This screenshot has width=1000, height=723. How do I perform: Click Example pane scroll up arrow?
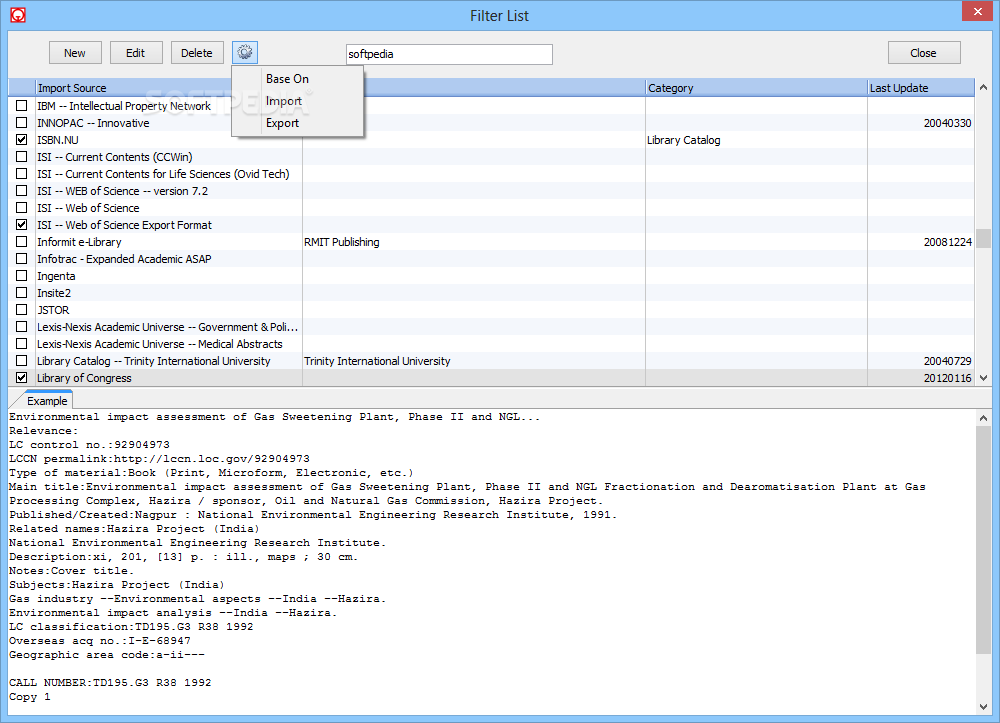983,418
